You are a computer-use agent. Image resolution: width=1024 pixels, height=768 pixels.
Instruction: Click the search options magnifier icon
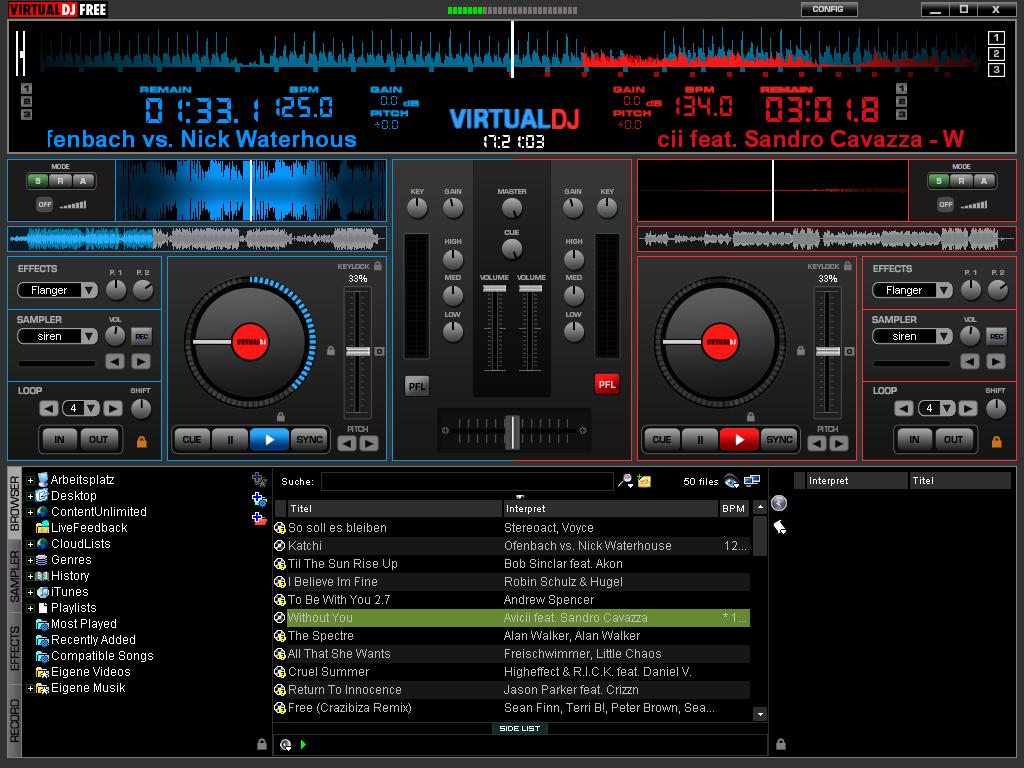[x=625, y=481]
